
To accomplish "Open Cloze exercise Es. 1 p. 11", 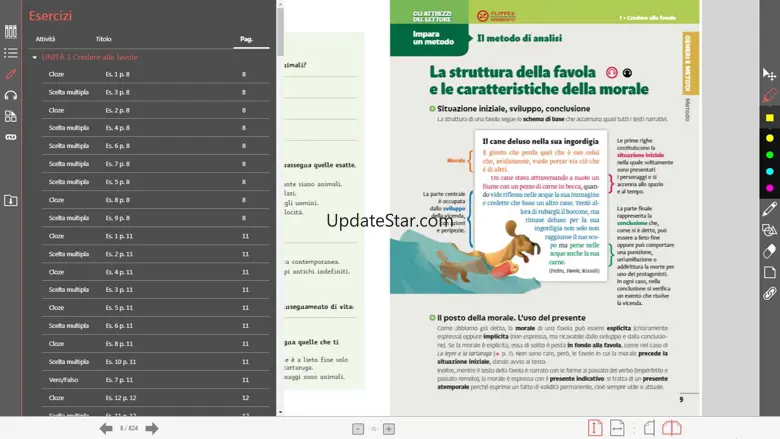I will 156,236.
